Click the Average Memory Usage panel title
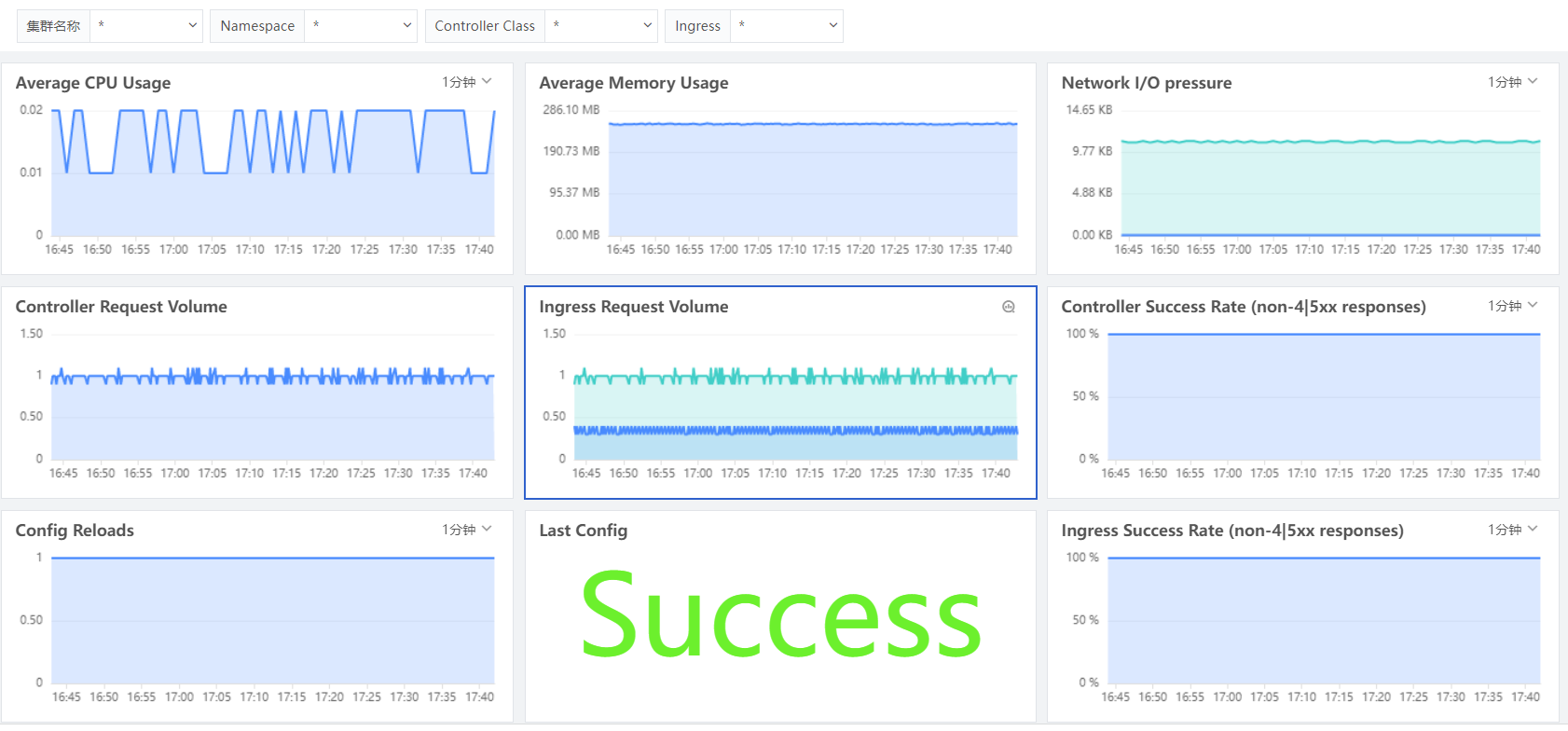Screen dimensions: 1568x731 (x=634, y=83)
